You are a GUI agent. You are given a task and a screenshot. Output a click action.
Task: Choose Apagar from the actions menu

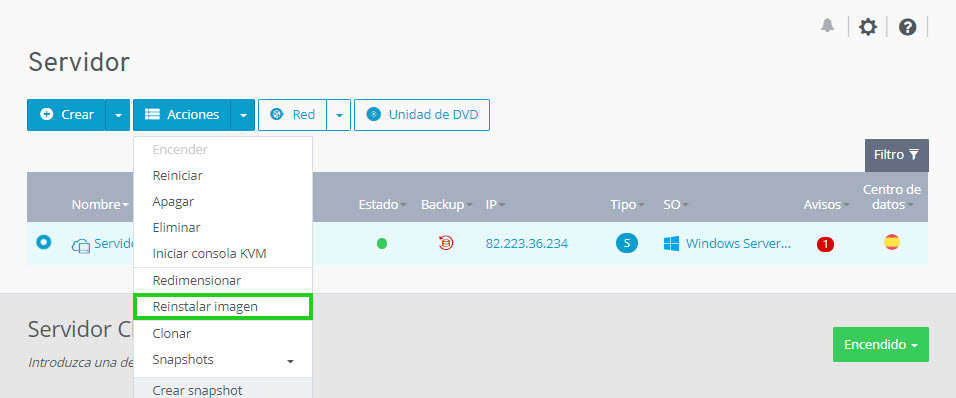[223, 202]
